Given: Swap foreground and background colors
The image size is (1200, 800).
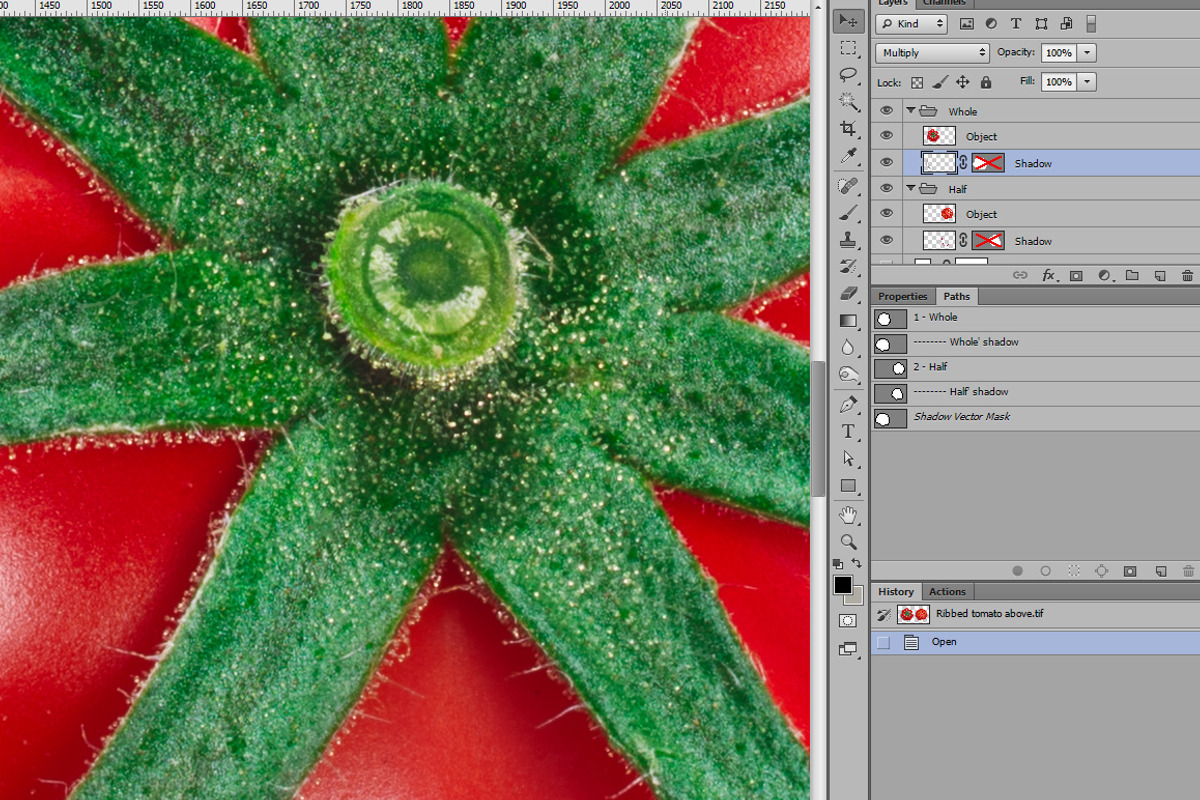Looking at the screenshot, I should 857,565.
